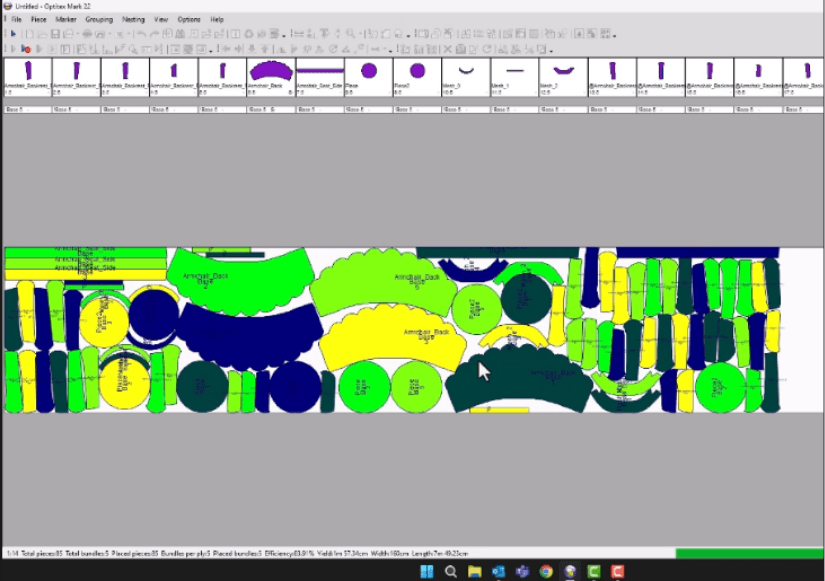Screen dimensions: 825x581
Task: Open the Help menu
Action: [x=217, y=19]
